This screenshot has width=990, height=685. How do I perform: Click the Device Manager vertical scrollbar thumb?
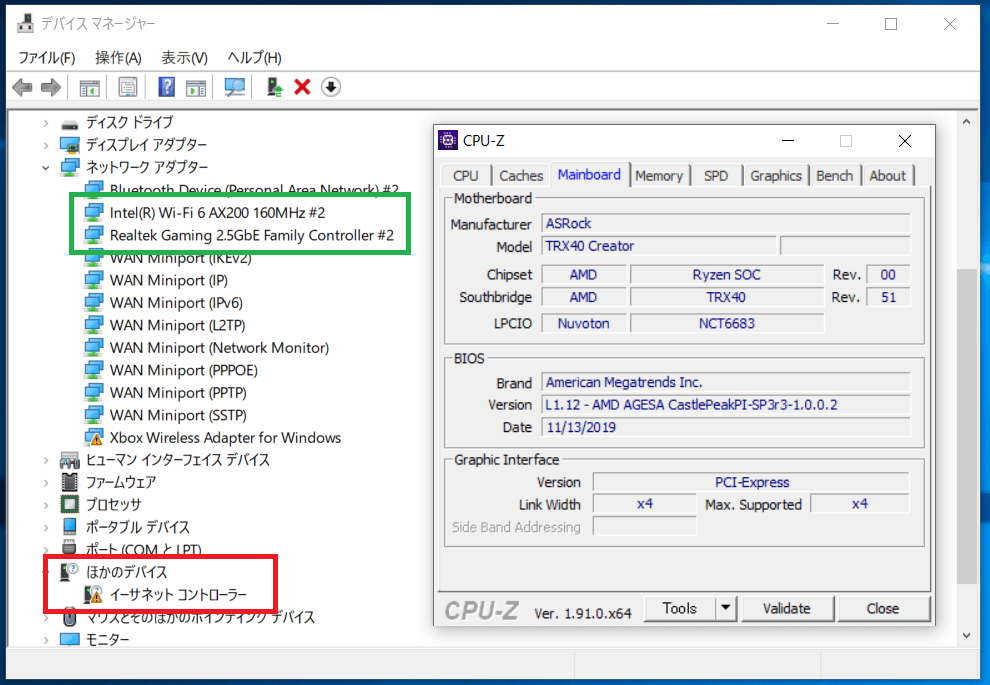[967, 426]
